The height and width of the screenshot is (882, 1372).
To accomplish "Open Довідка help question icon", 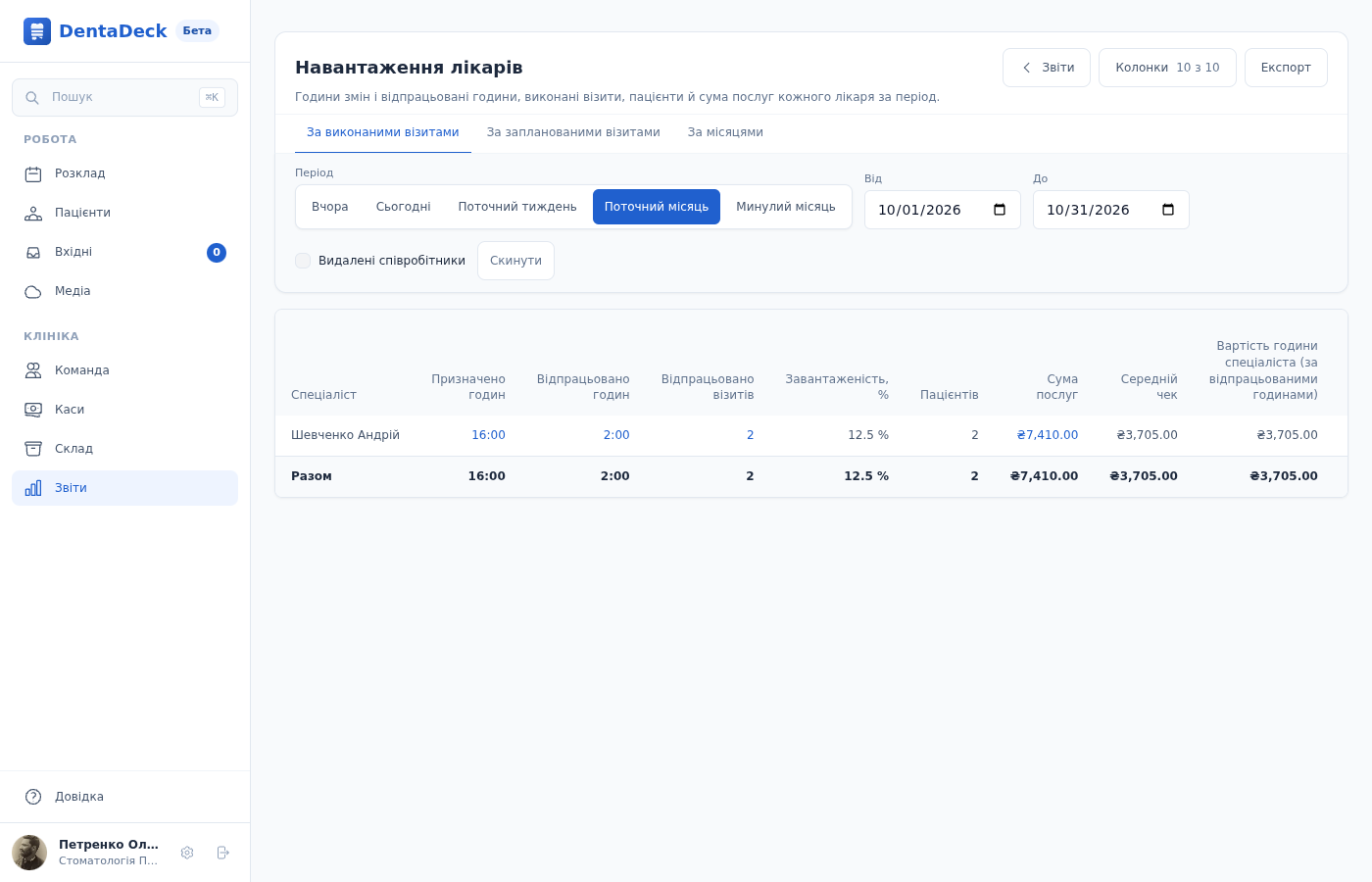I will [x=33, y=797].
